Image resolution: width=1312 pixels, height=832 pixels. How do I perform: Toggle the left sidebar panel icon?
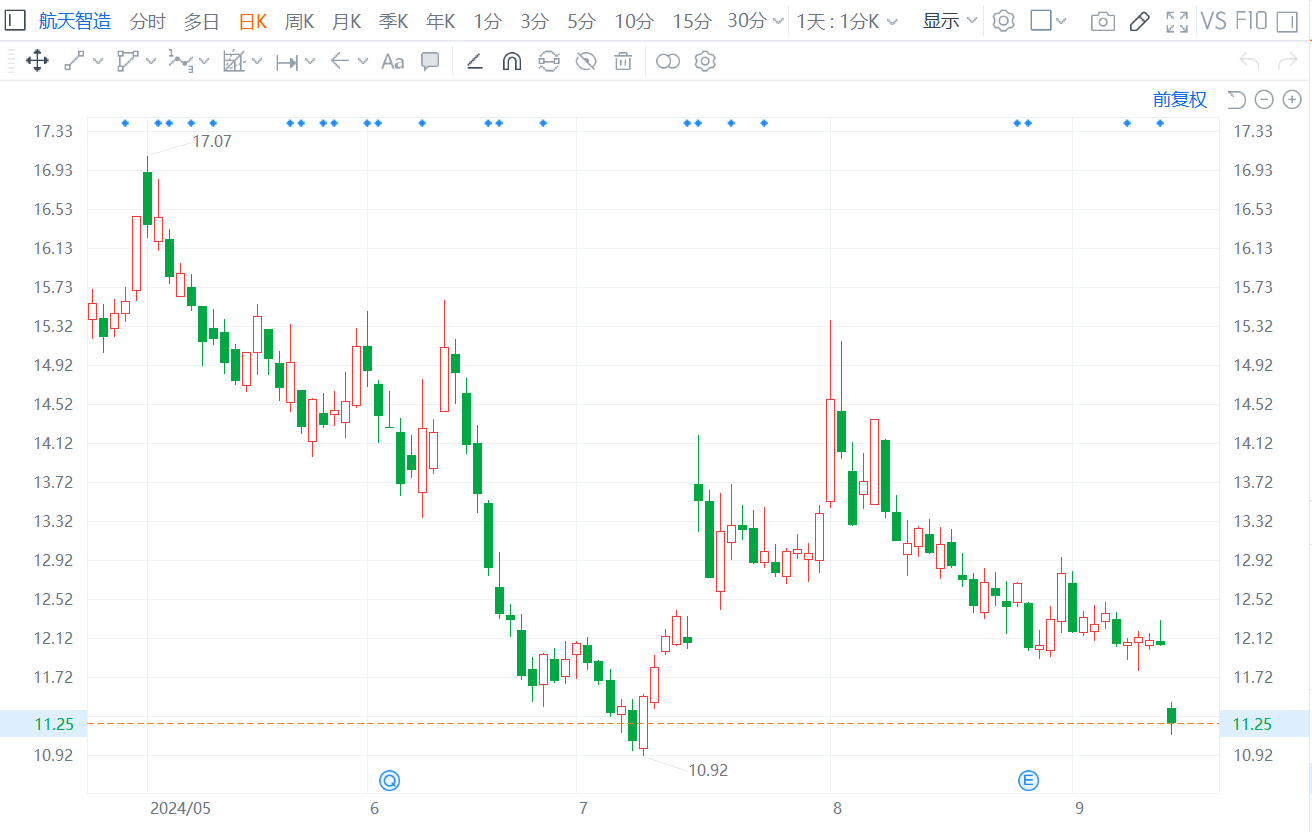16,20
